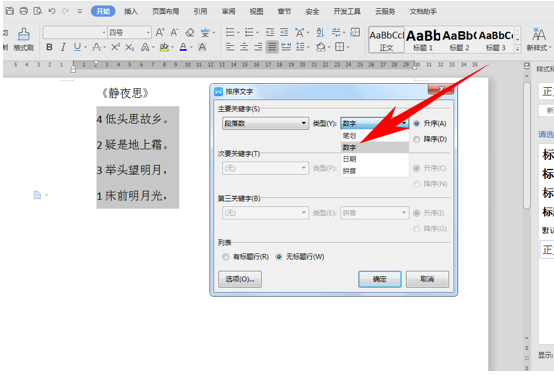Justify text alignment
Image resolution: width=554 pixels, height=375 pixels.
click(272, 47)
